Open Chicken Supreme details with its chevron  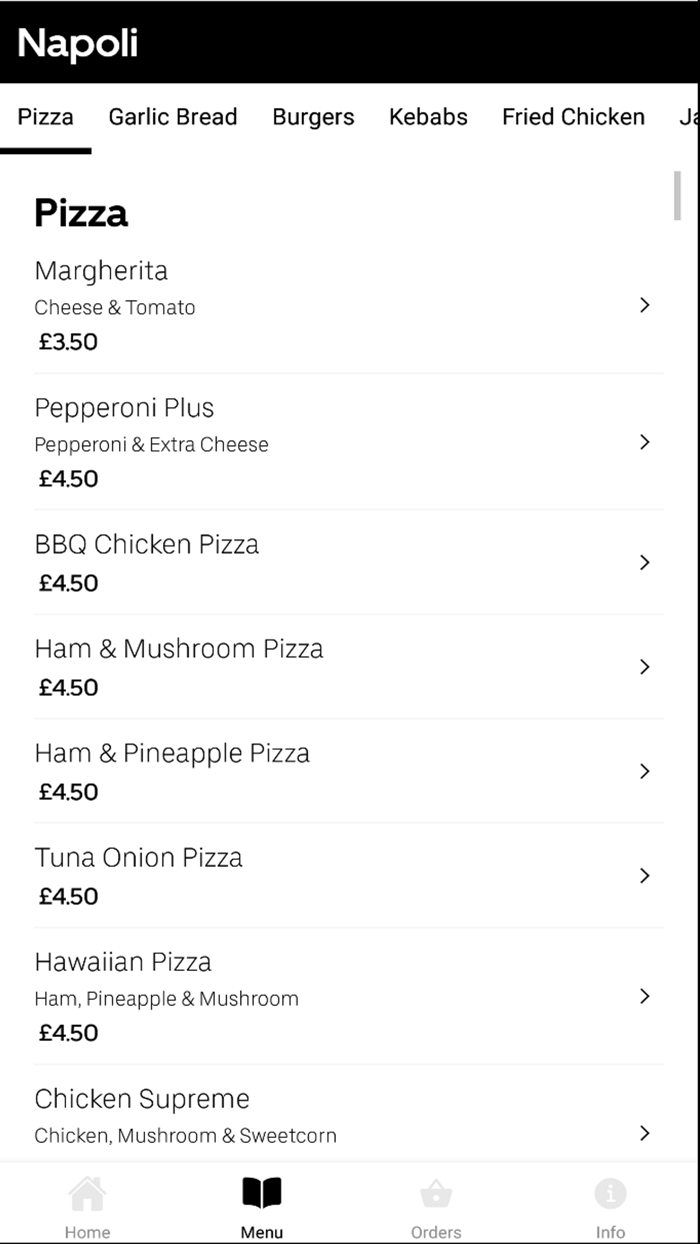tap(644, 1133)
